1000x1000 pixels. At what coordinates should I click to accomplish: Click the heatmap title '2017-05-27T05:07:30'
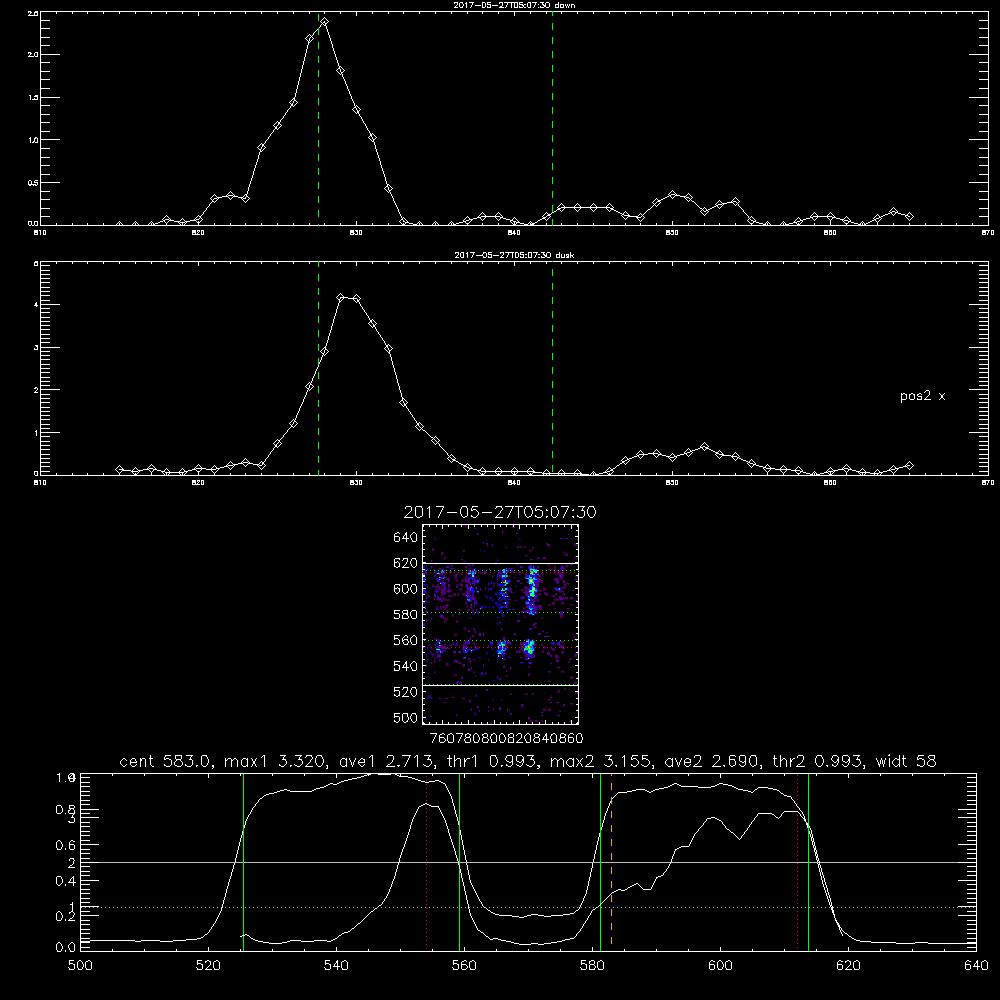click(x=500, y=512)
